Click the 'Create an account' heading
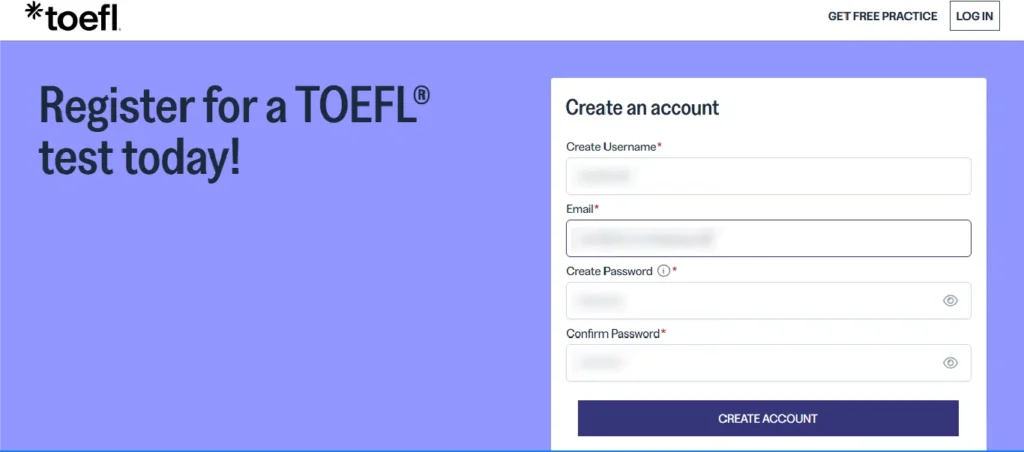The height and width of the screenshot is (452, 1024). 642,107
